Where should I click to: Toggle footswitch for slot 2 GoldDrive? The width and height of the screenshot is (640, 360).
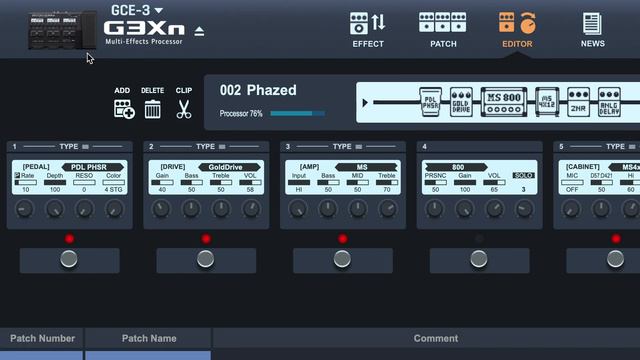(206, 259)
